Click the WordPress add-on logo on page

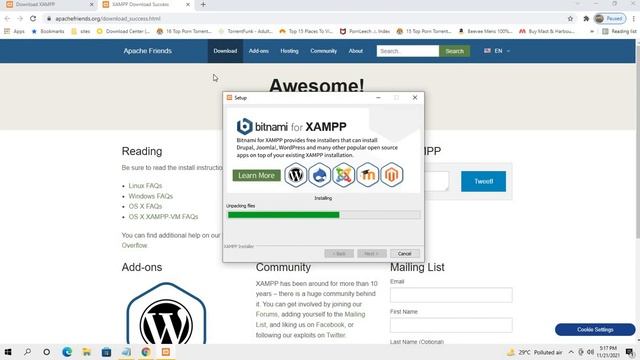(166, 313)
